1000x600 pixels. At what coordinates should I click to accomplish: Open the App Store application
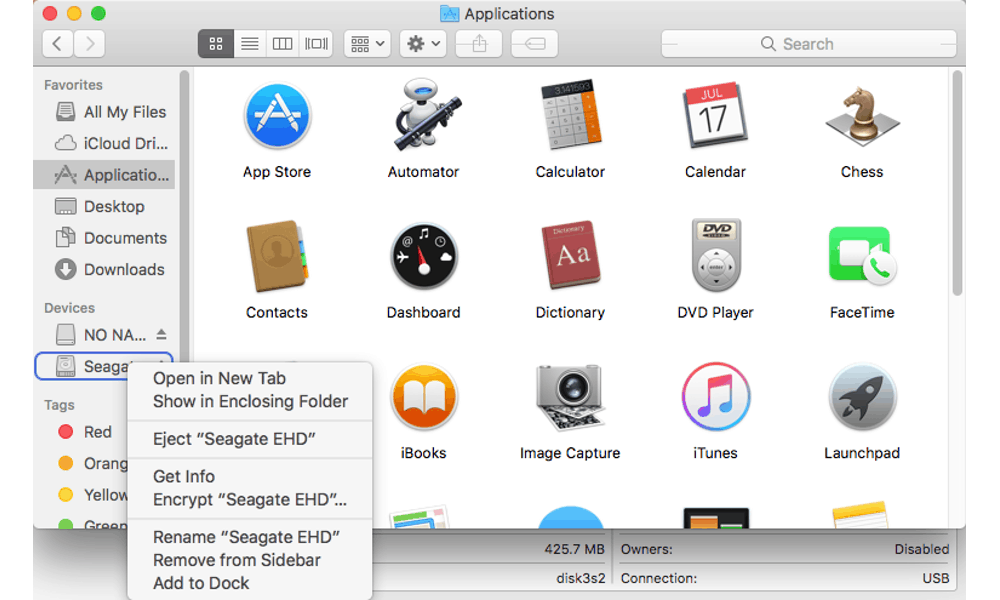pyautogui.click(x=277, y=117)
